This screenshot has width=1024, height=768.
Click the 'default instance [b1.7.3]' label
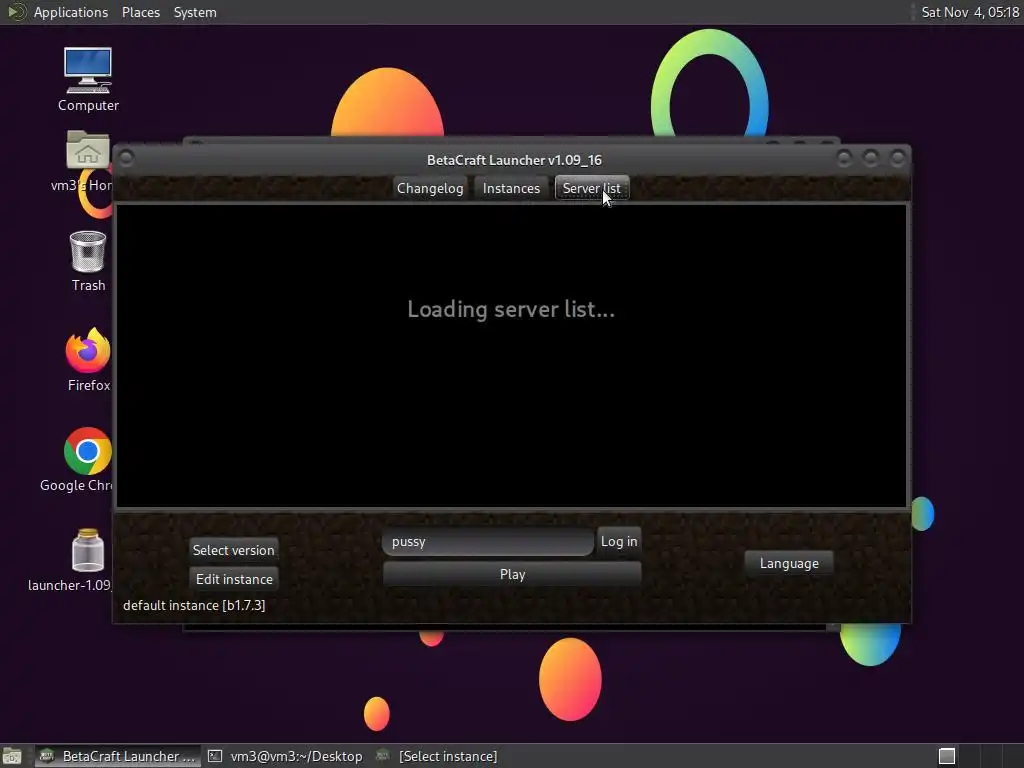194,605
